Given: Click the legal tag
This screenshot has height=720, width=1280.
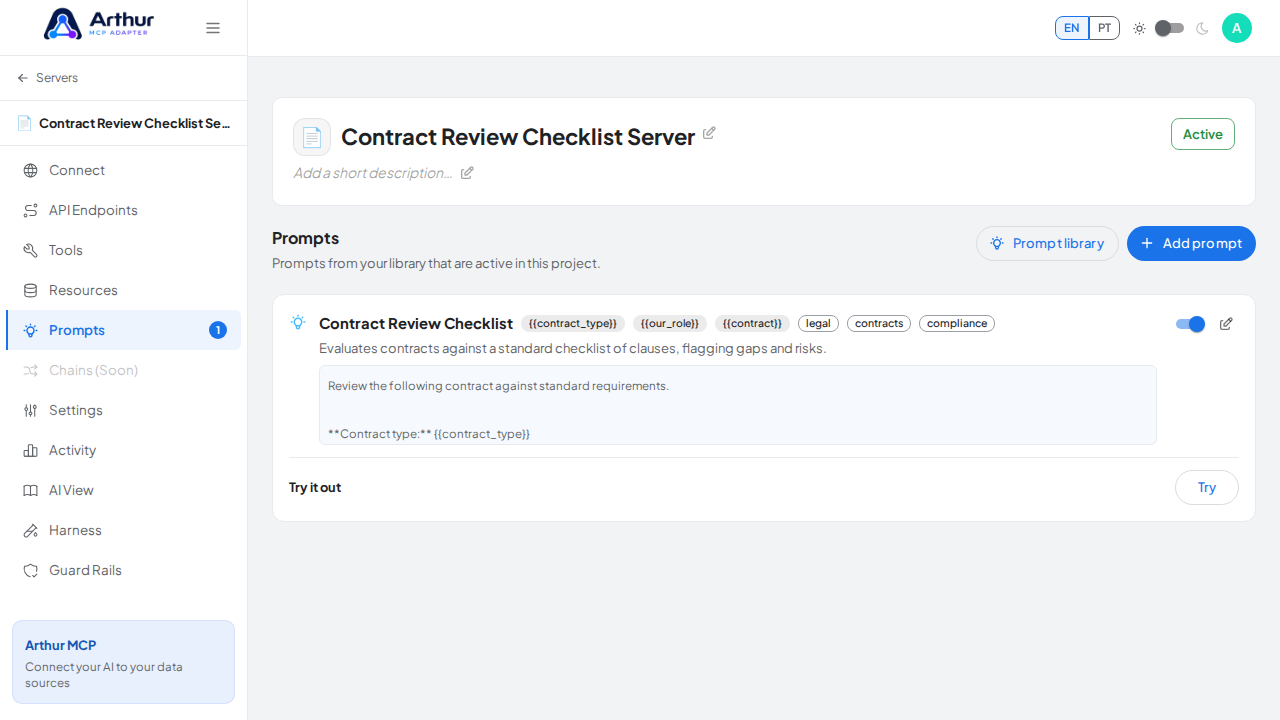Looking at the screenshot, I should [x=818, y=323].
